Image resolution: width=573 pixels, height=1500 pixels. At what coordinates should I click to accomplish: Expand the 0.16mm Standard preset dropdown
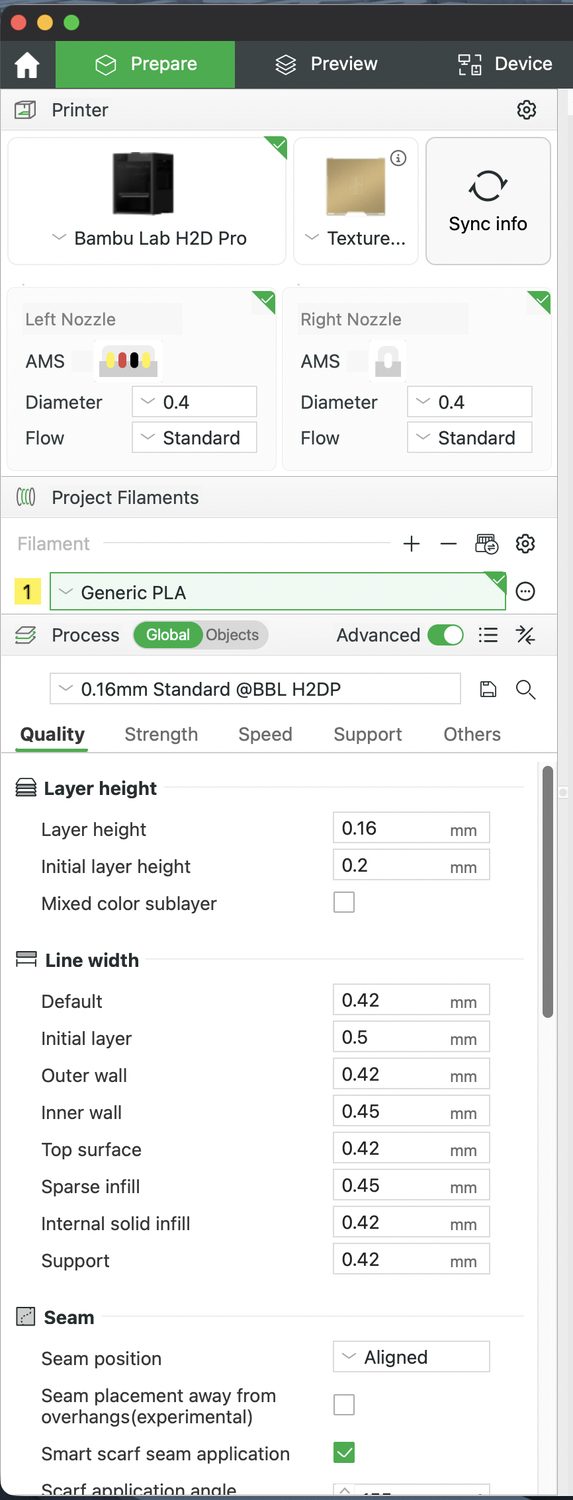pyautogui.click(x=255, y=689)
